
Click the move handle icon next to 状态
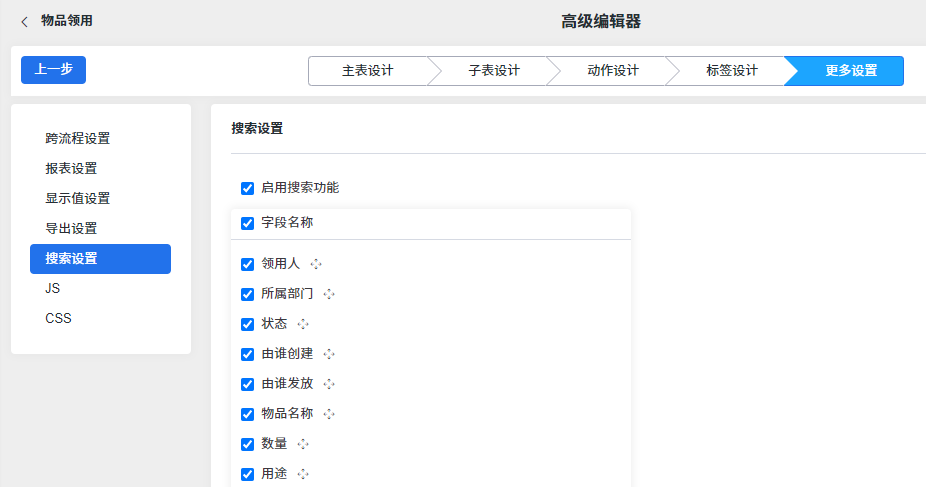coord(303,324)
